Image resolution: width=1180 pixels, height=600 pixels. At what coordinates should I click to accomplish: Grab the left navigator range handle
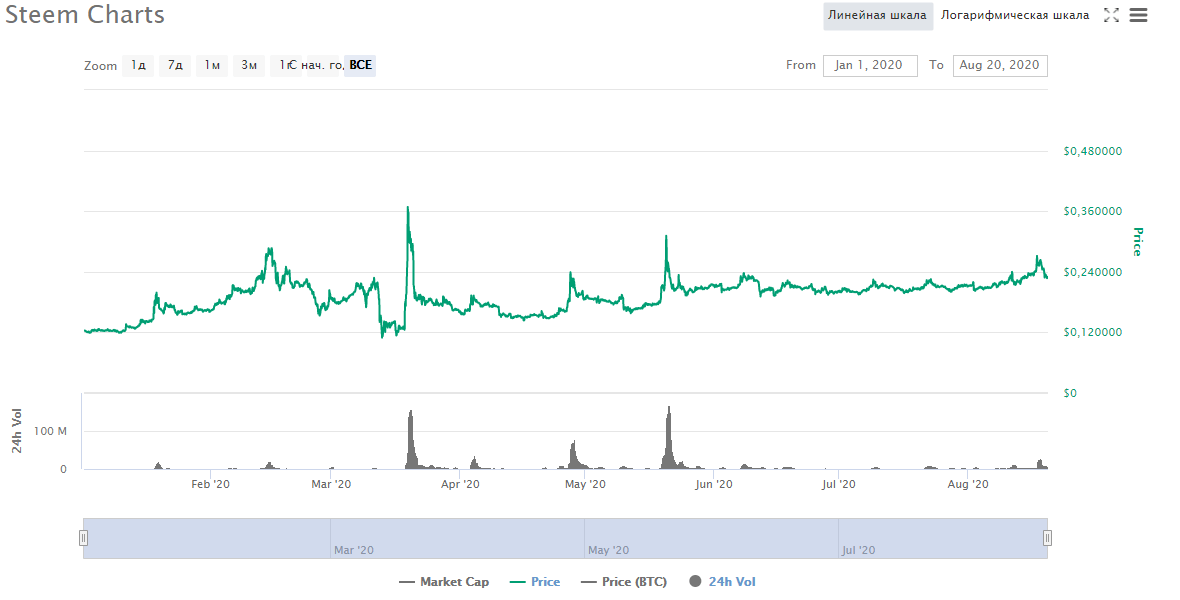[84, 538]
